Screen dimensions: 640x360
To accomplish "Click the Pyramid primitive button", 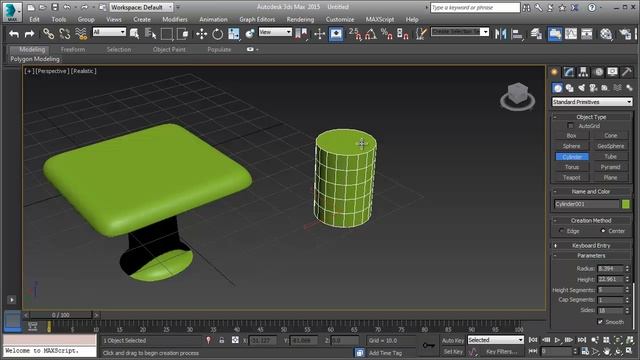I will 610,167.
